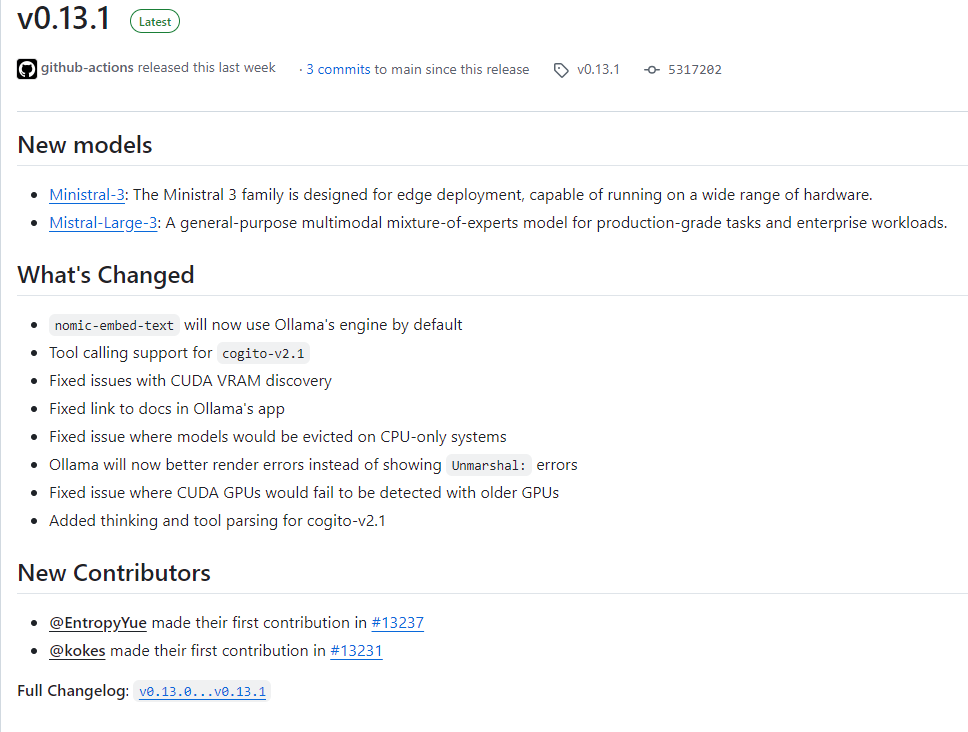Open pull request #13237
The width and height of the screenshot is (968, 732).
tap(398, 623)
